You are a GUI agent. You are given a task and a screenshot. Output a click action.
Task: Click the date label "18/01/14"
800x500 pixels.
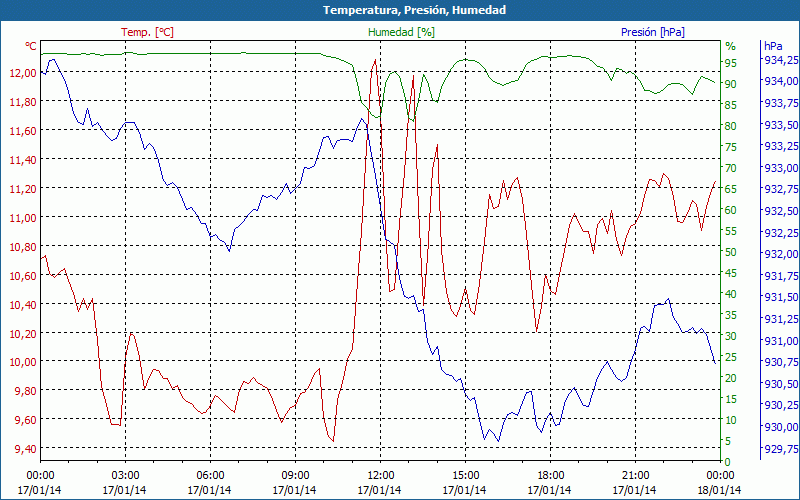[720, 490]
